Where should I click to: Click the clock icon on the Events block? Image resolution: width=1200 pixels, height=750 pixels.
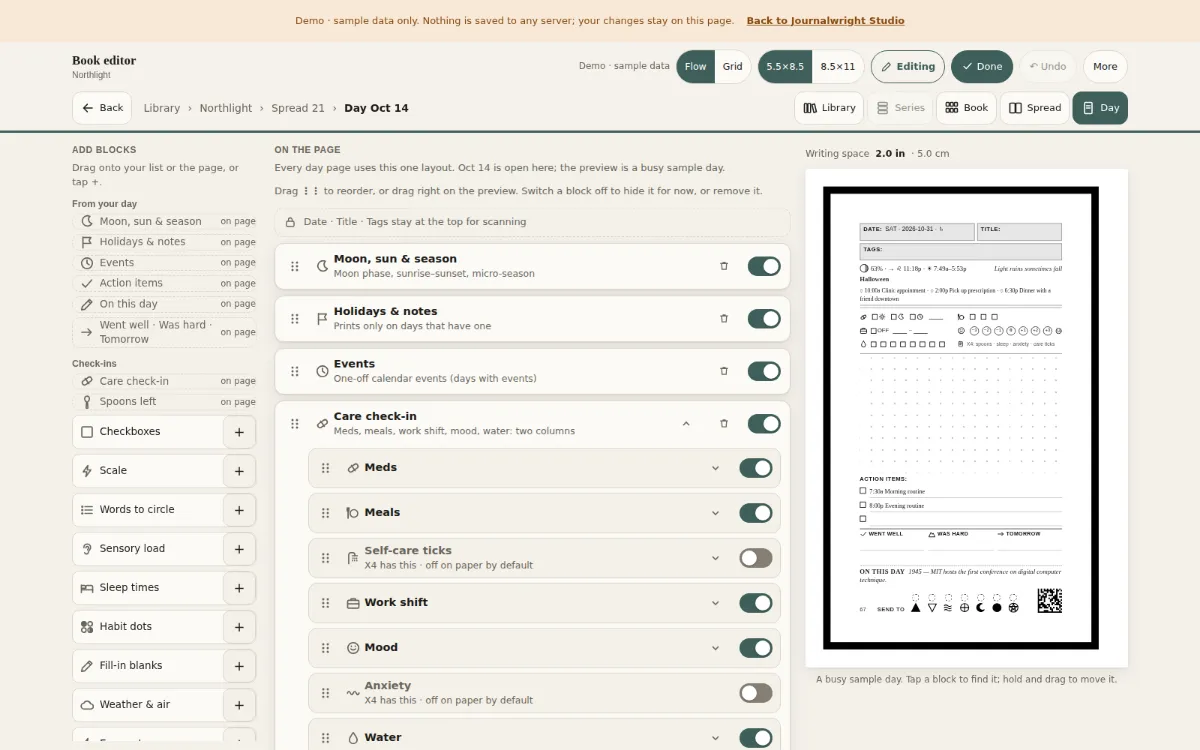pyautogui.click(x=322, y=371)
